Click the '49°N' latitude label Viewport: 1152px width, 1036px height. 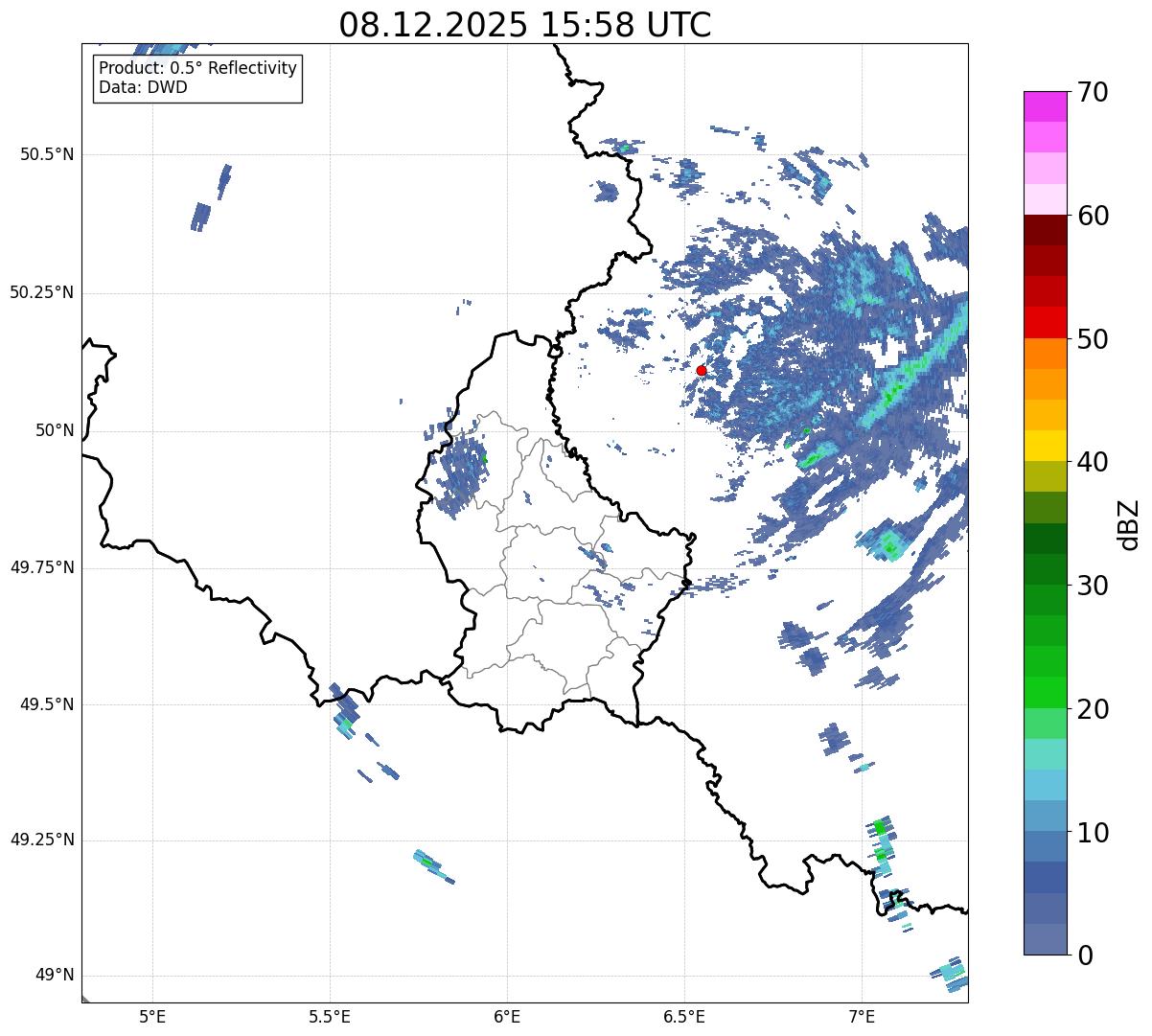click(55, 975)
